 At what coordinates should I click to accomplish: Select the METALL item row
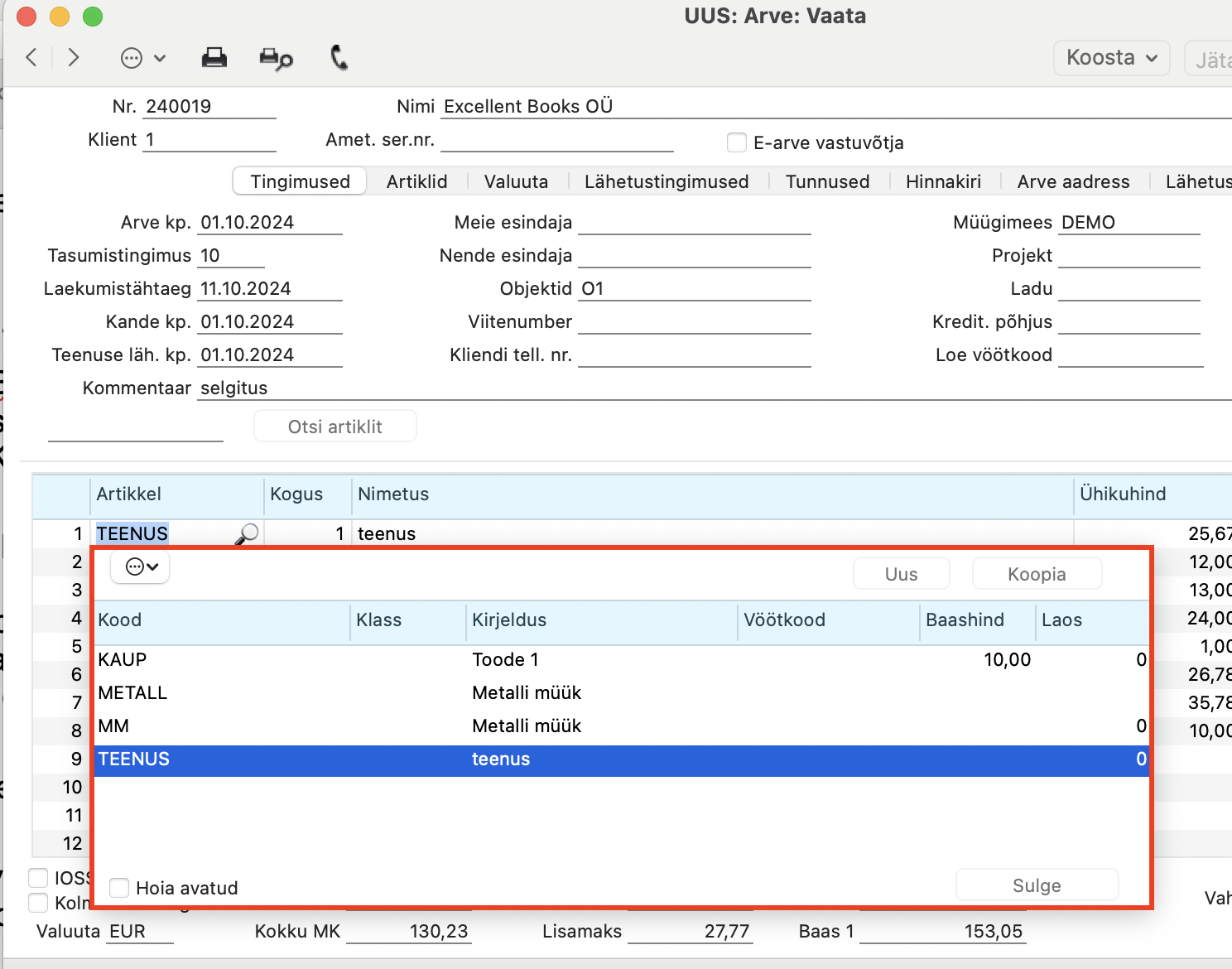coord(622,693)
